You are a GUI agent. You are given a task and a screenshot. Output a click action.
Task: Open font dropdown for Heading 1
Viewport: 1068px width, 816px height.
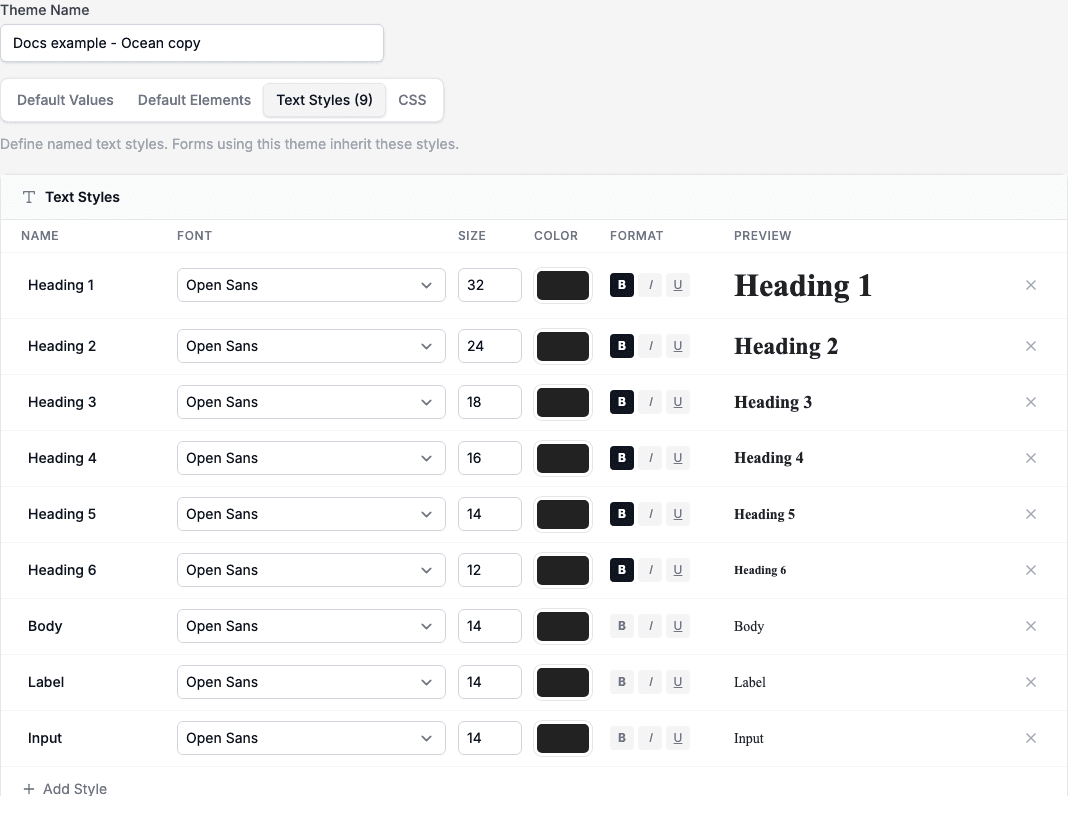pos(311,285)
